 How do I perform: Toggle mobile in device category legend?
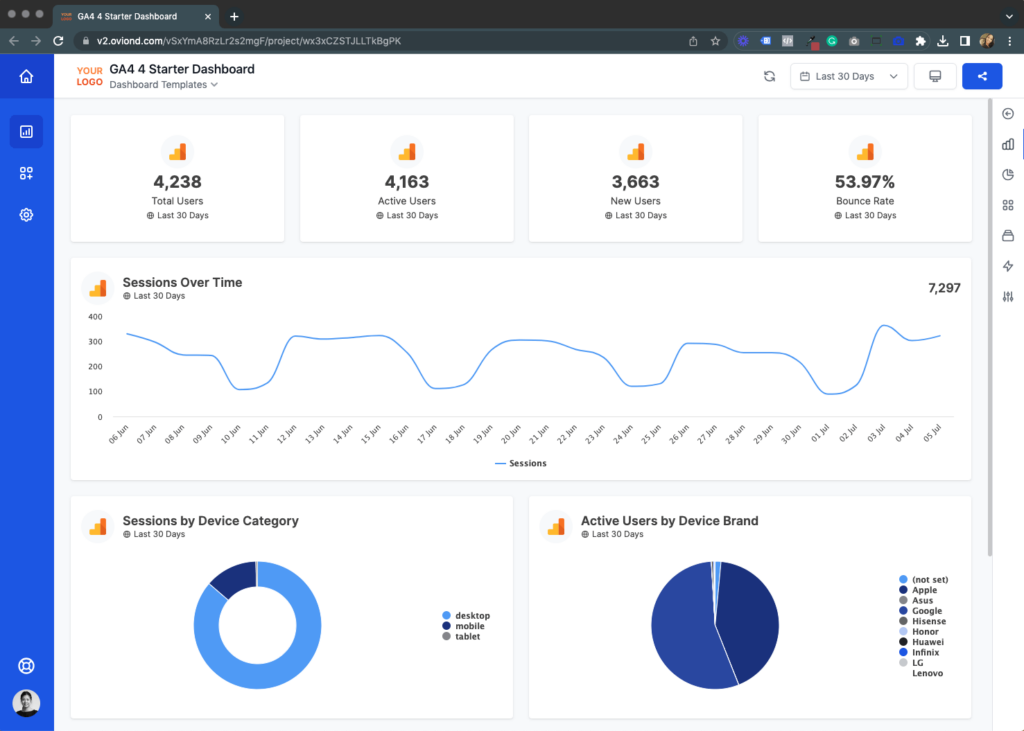coord(464,626)
